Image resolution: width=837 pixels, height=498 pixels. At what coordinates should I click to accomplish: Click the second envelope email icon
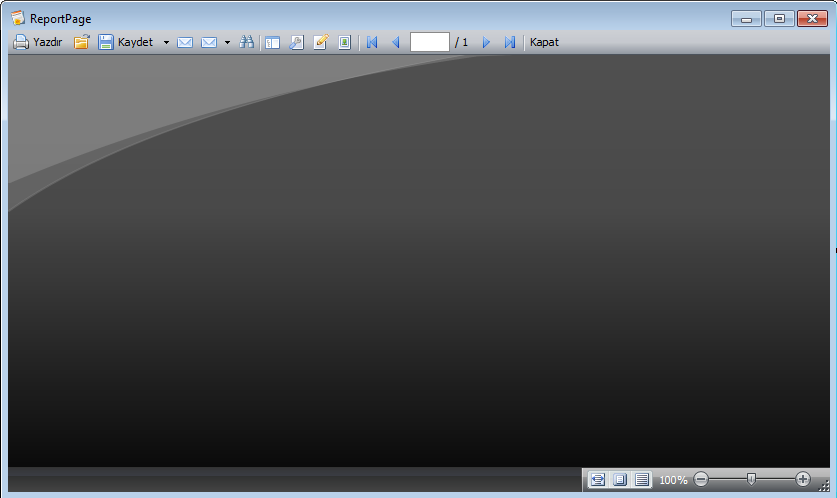coord(209,42)
